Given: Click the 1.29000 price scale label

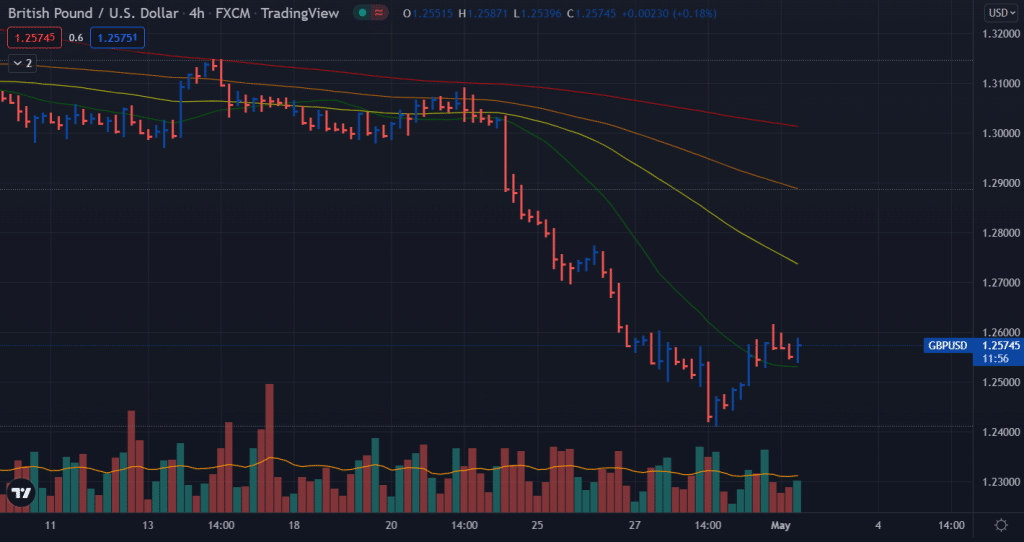Looking at the screenshot, I should coord(1000,183).
